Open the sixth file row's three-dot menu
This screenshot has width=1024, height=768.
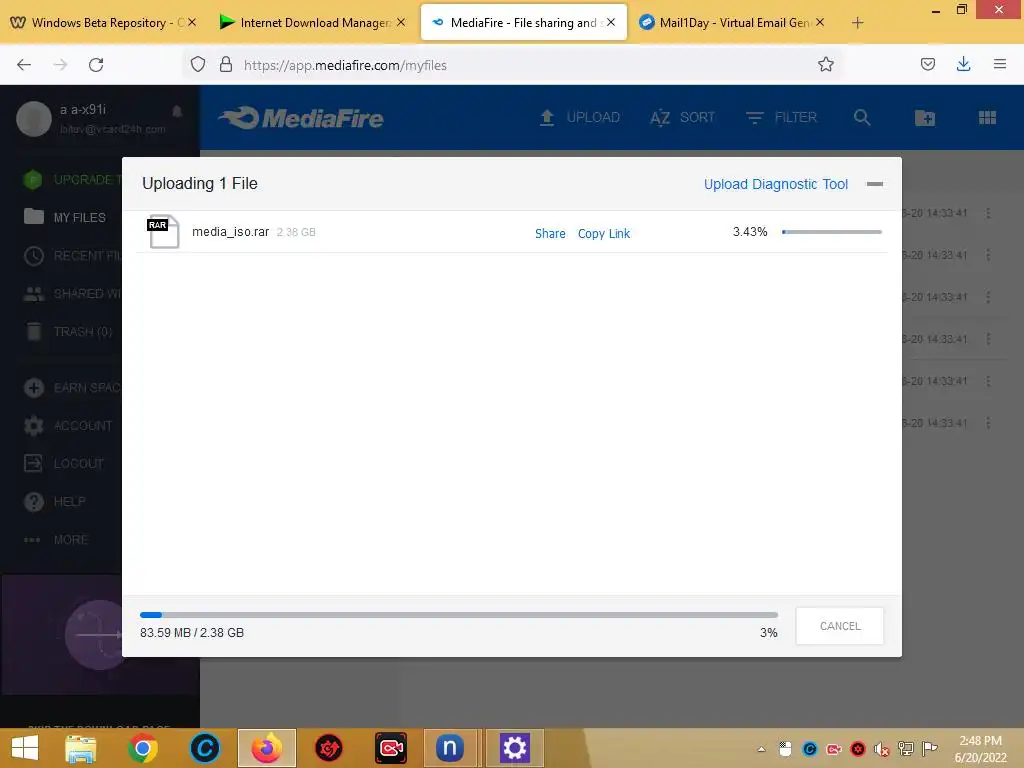[x=988, y=423]
